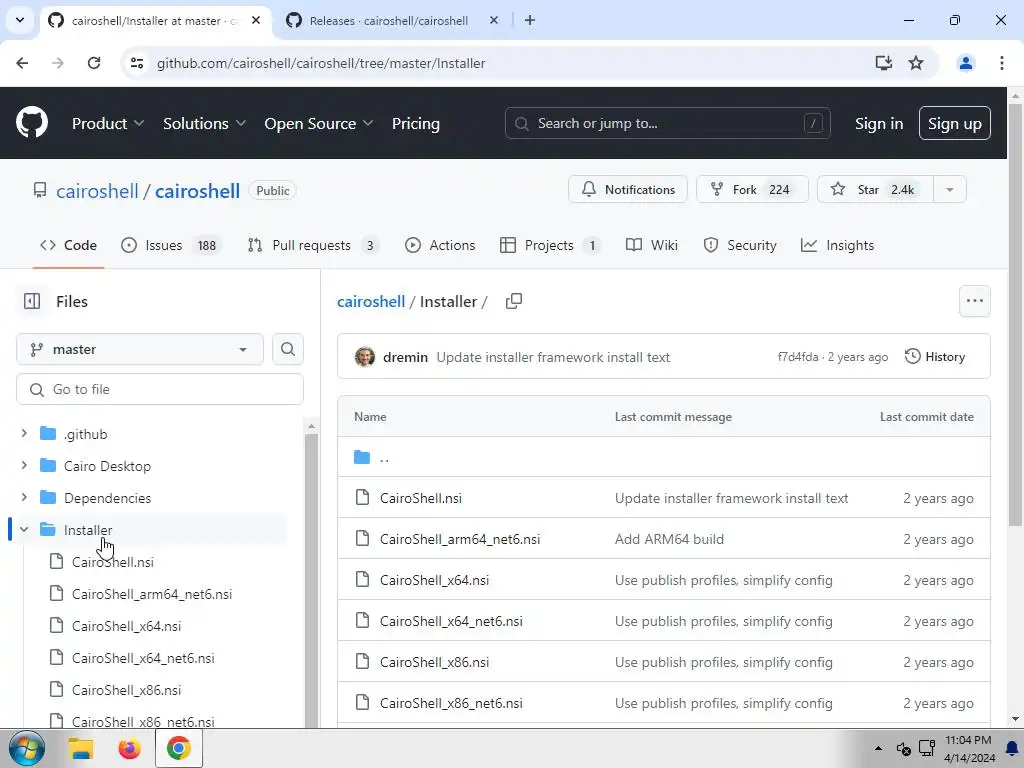Open the Windows Start button

(26, 748)
